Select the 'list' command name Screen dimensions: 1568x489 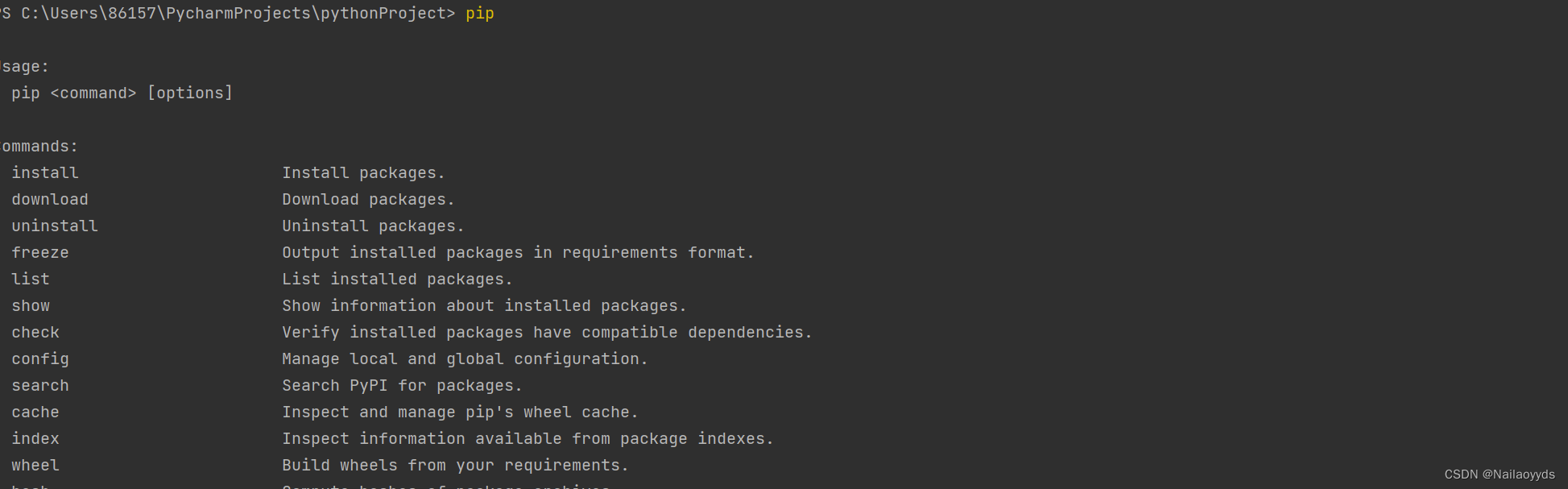coord(31,279)
